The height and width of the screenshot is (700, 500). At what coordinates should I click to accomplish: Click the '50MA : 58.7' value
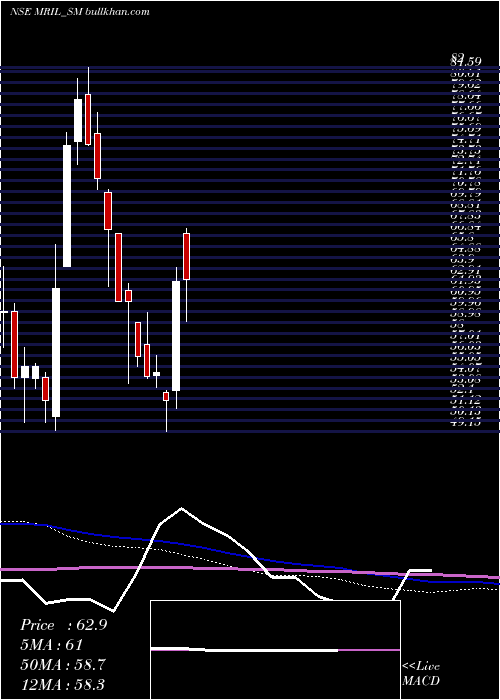(x=63, y=665)
